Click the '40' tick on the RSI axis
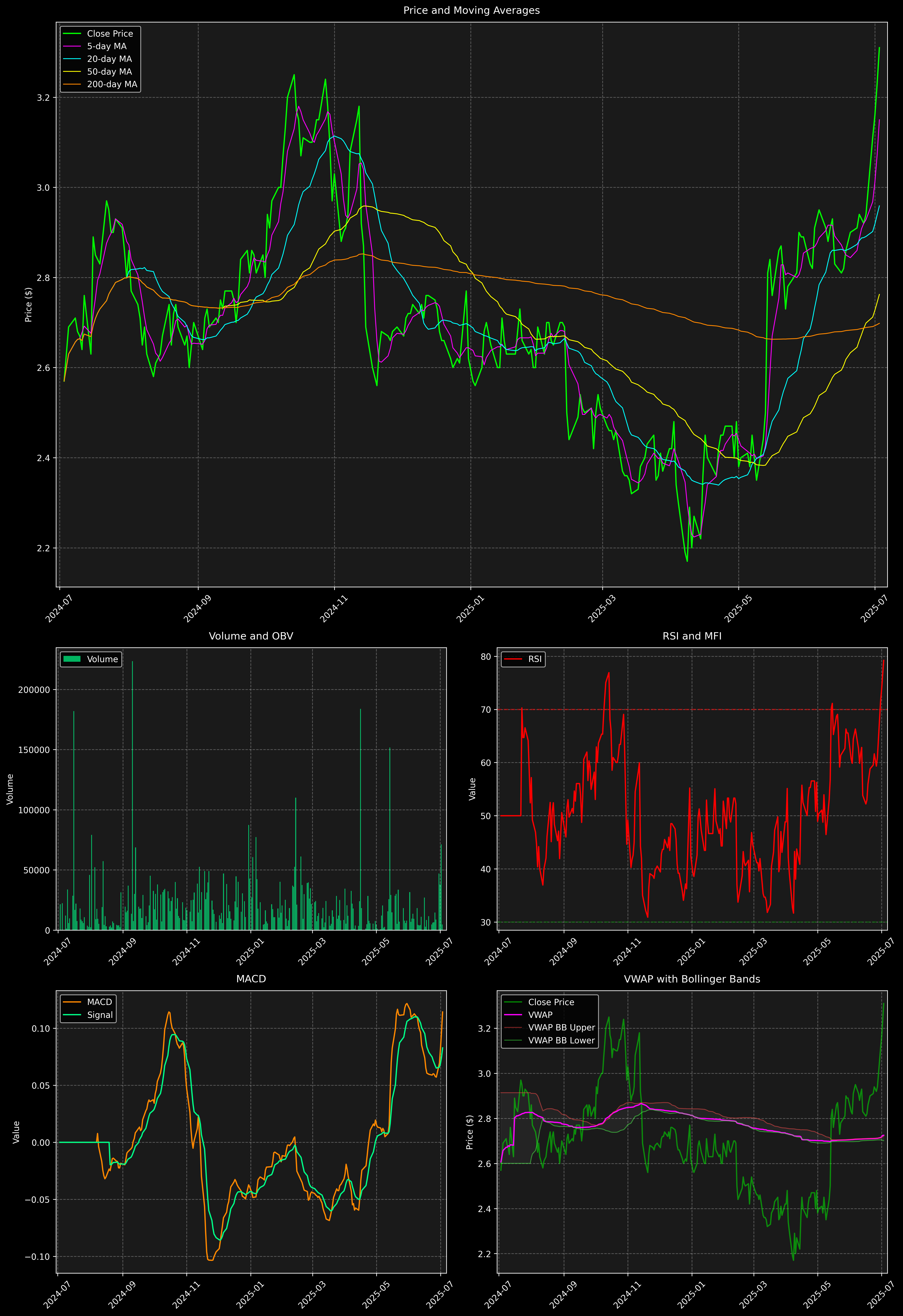 [486, 869]
